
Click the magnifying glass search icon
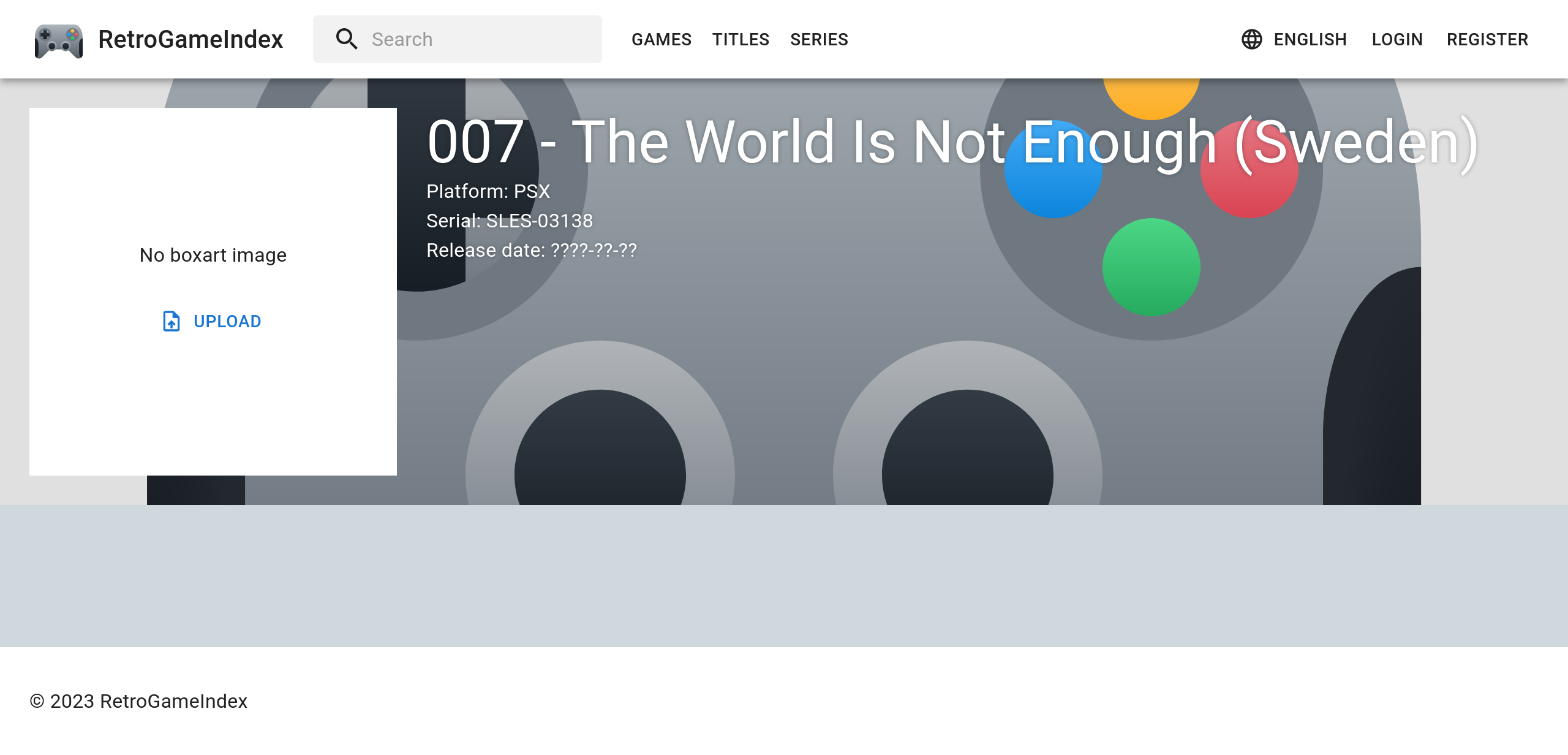pos(346,39)
